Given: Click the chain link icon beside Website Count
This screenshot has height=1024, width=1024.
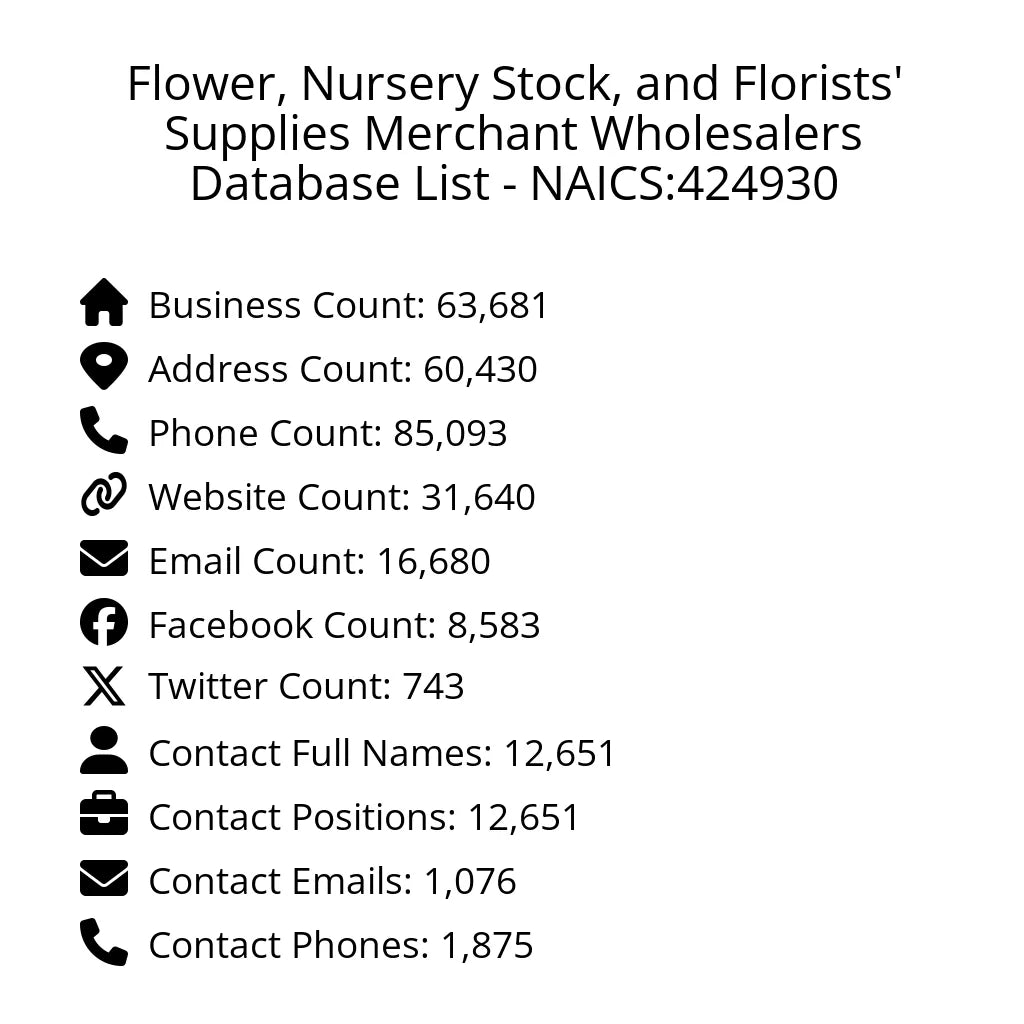Looking at the screenshot, I should tap(104, 495).
